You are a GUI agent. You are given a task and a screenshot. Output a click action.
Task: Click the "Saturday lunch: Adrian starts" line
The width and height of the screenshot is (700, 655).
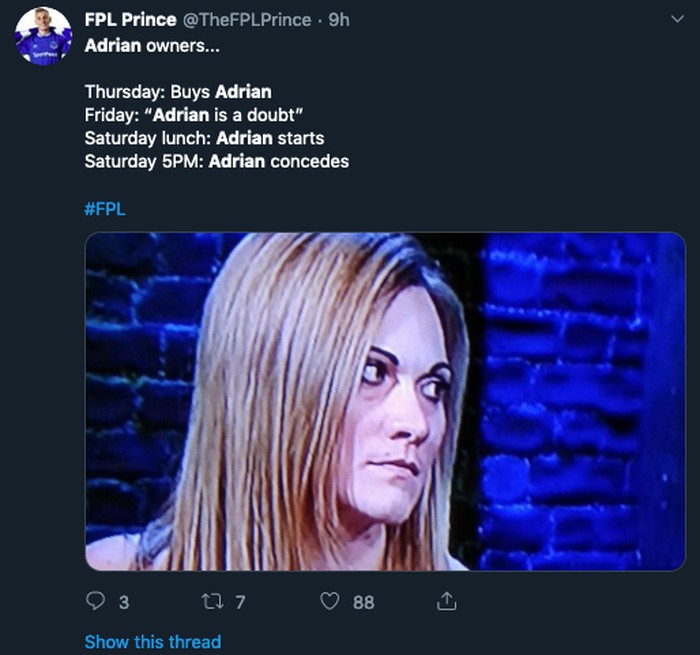pos(204,137)
